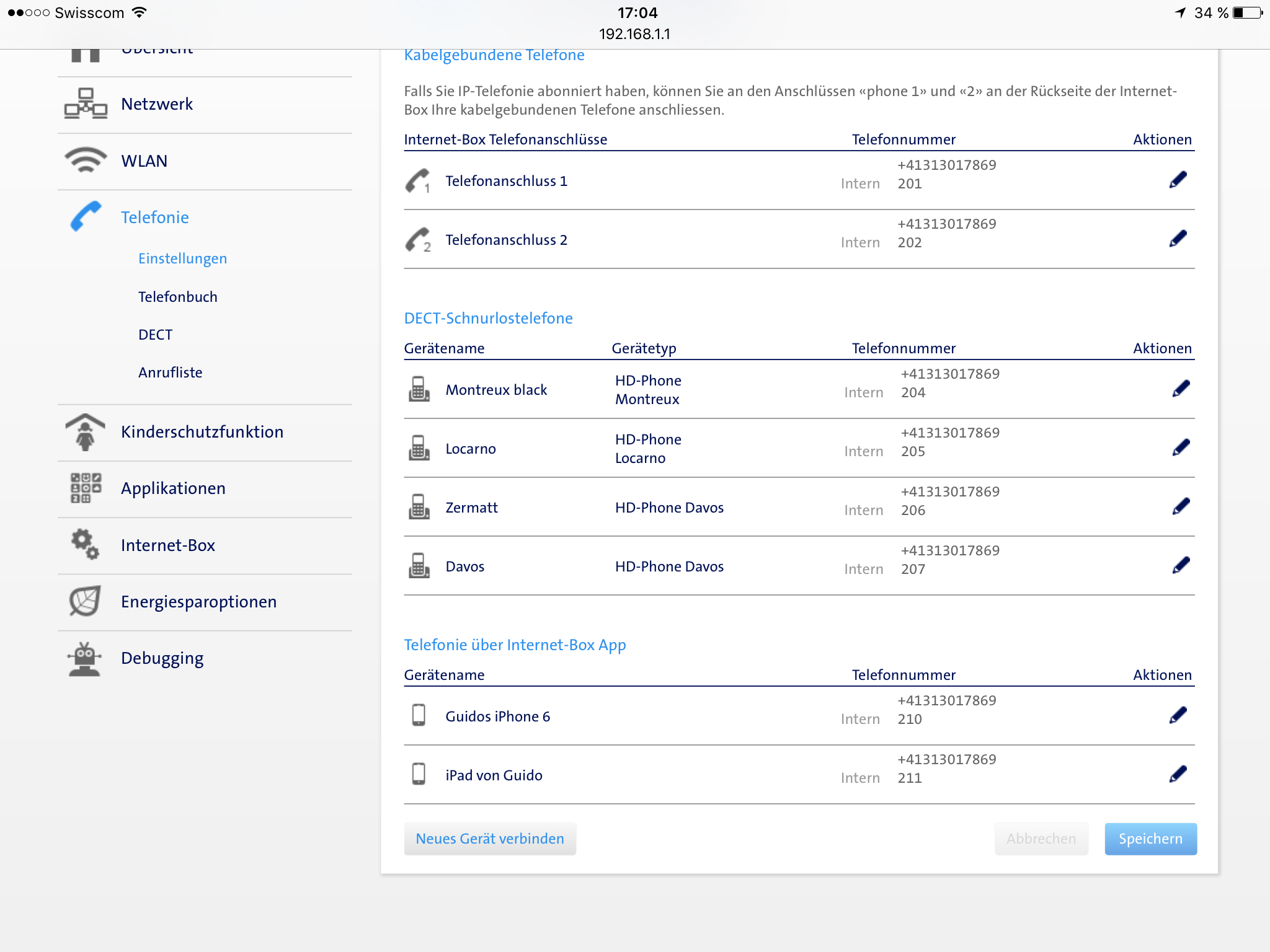Open the Anrufliste submenu
The height and width of the screenshot is (952, 1270).
(170, 372)
